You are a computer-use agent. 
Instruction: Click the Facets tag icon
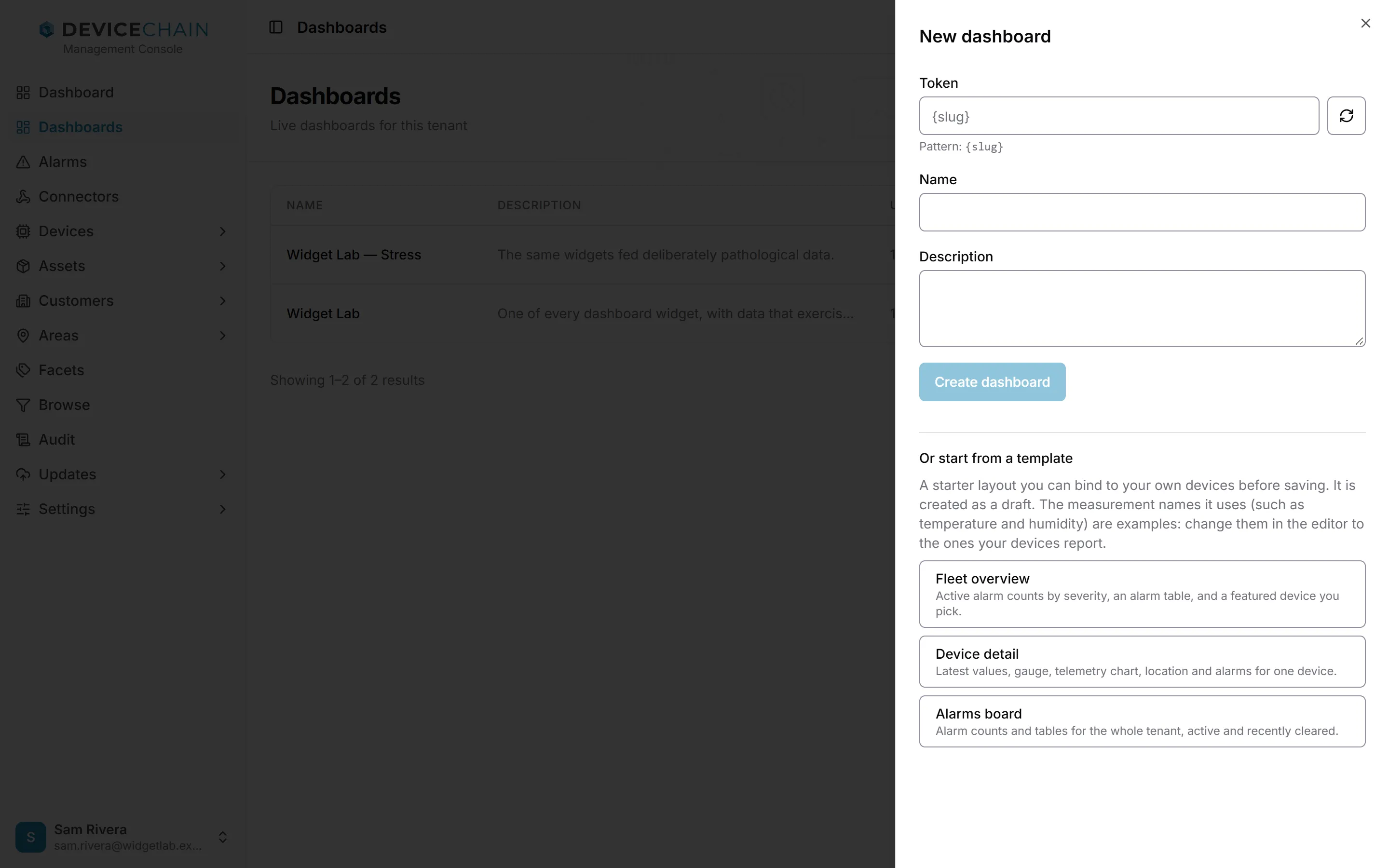tap(23, 370)
